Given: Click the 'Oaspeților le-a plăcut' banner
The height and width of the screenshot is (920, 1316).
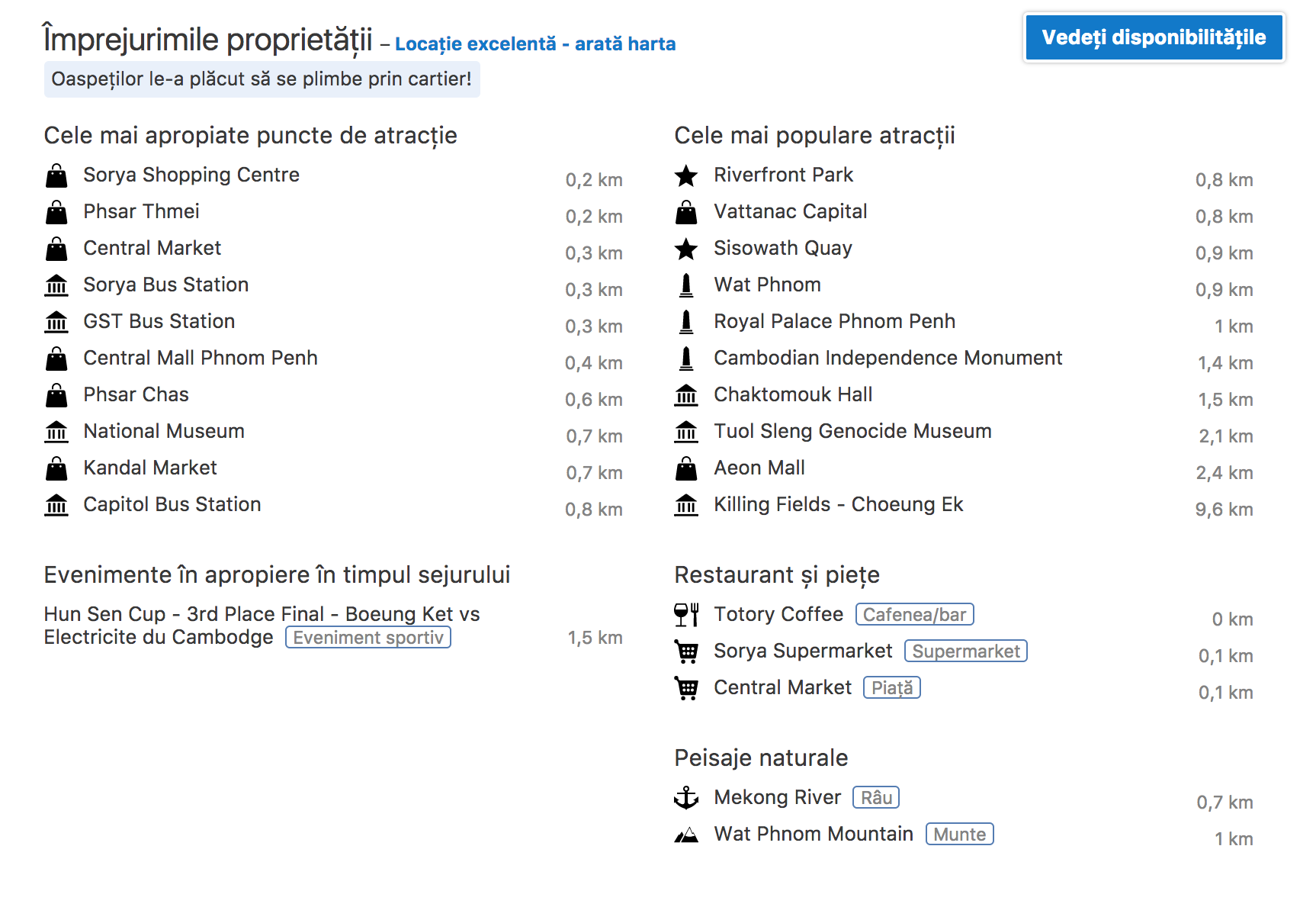Looking at the screenshot, I should click(262, 79).
